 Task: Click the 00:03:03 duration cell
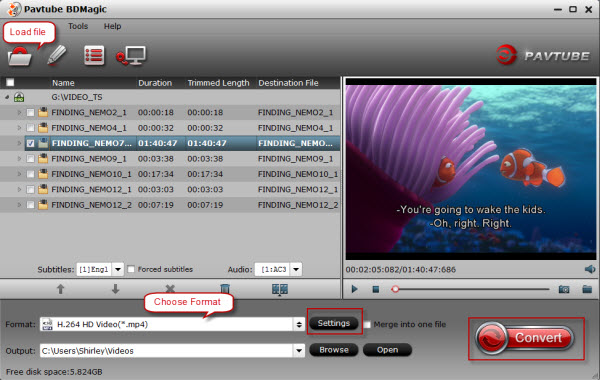156,189
